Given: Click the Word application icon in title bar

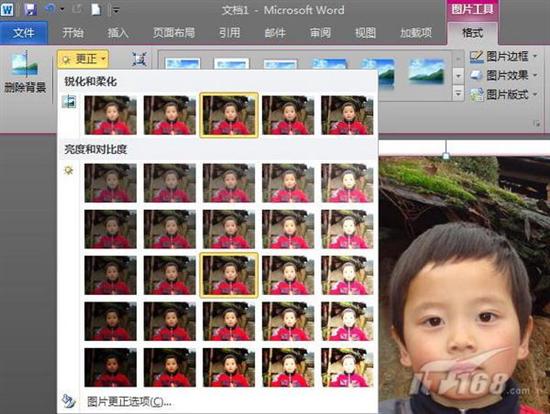Looking at the screenshot, I should [x=7, y=9].
